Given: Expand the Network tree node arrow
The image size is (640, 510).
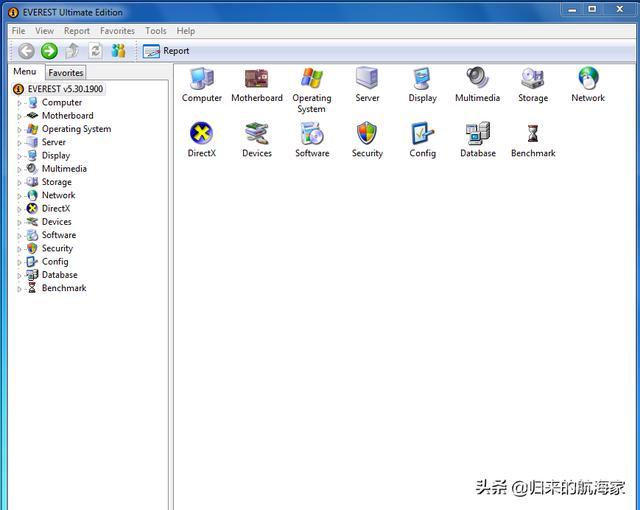Looking at the screenshot, I should (19, 196).
